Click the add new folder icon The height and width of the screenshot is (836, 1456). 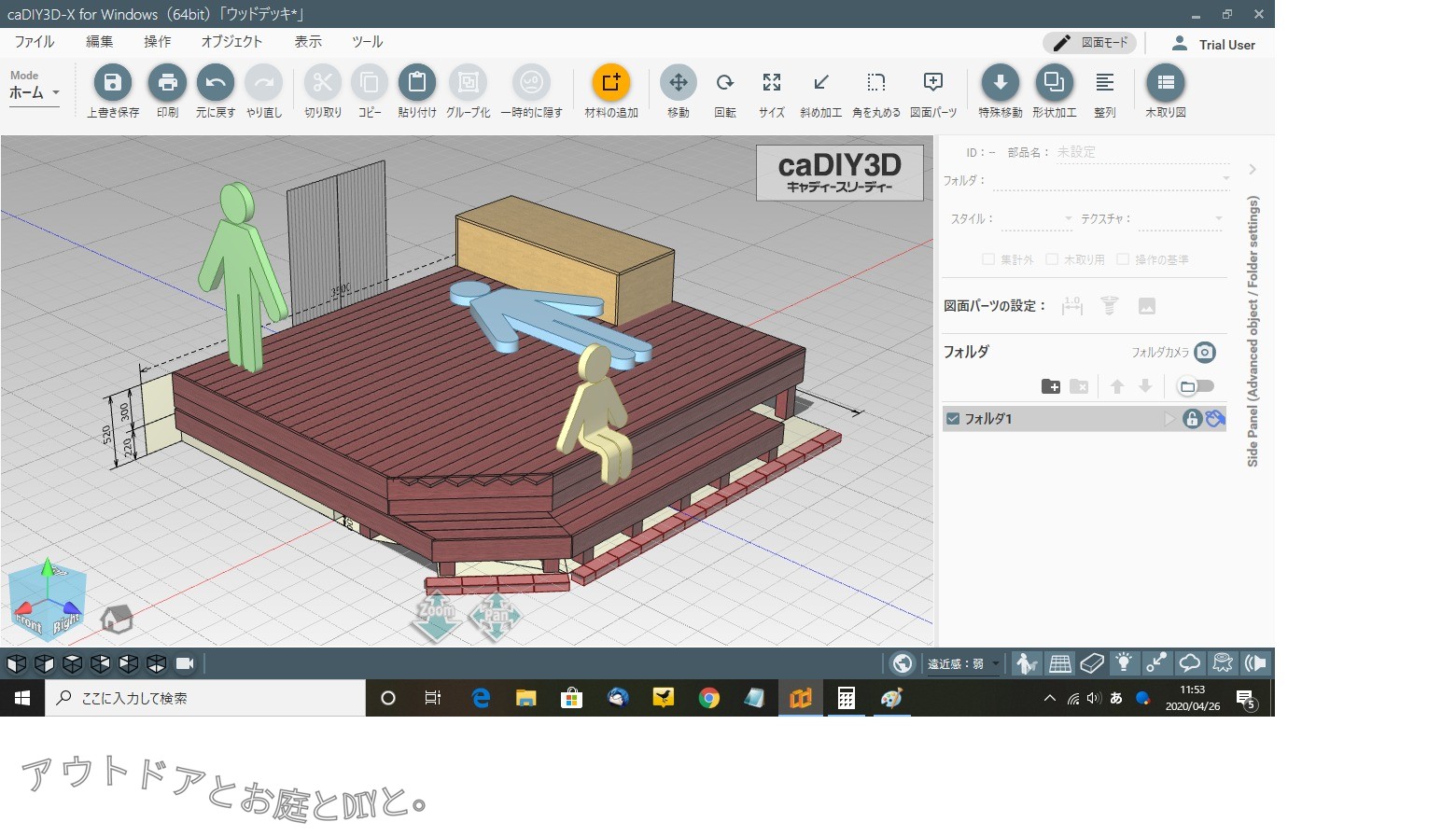(x=1050, y=386)
